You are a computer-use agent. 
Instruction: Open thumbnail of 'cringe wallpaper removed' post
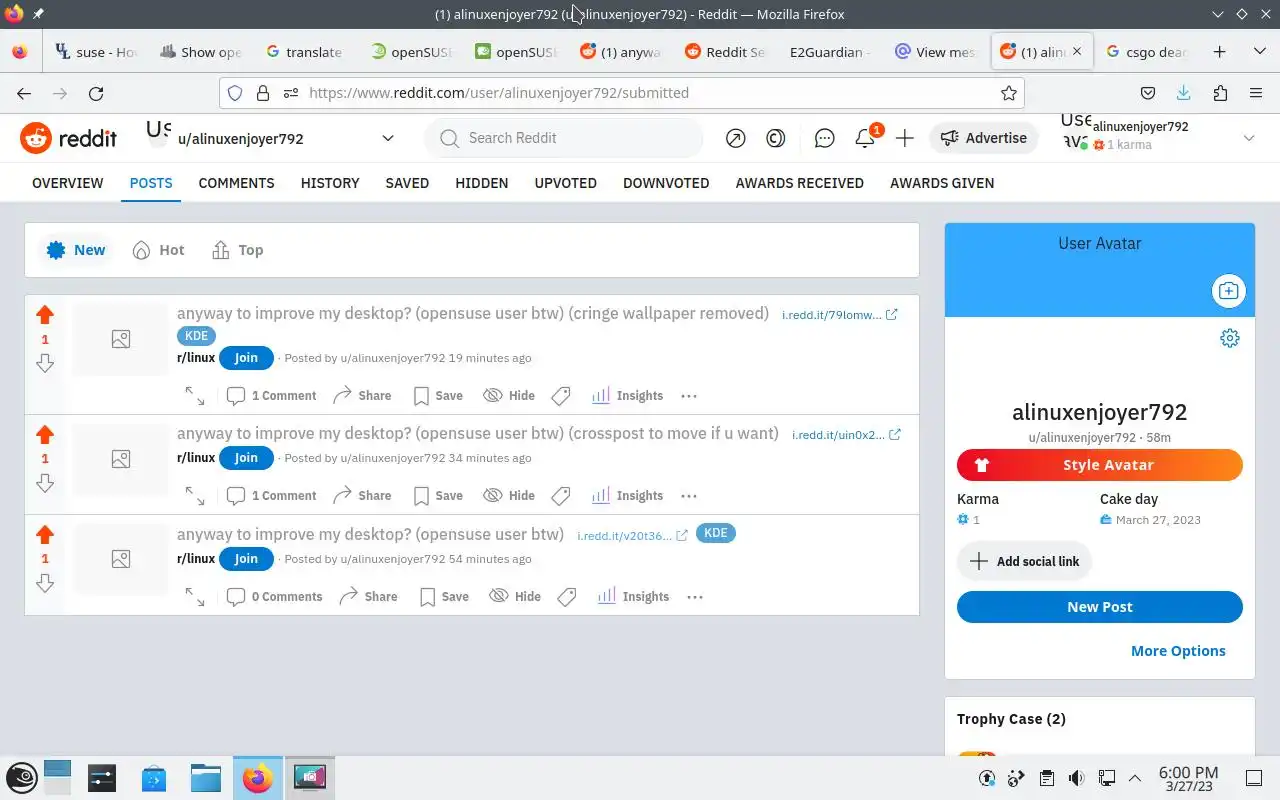coord(120,340)
